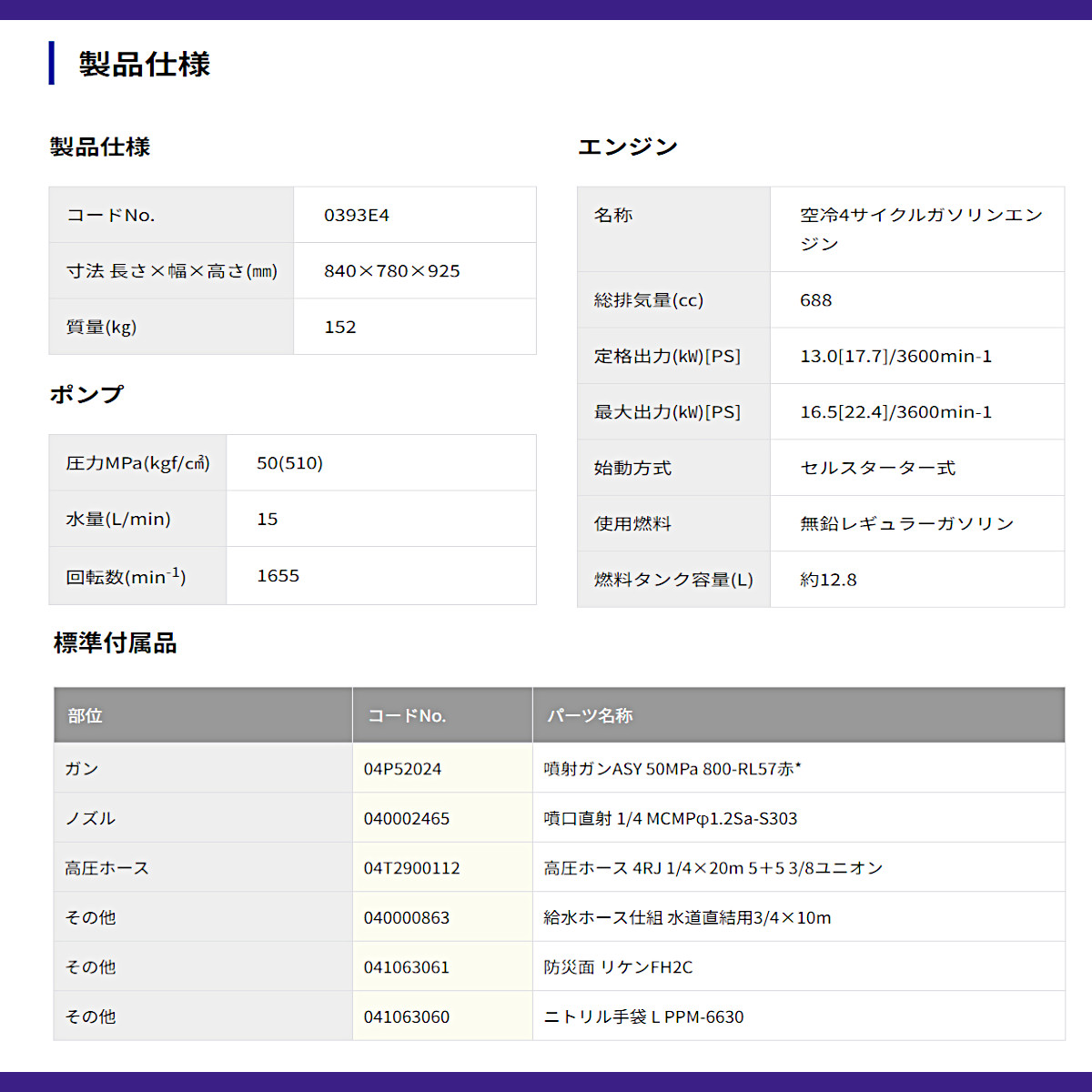Click the エンジン section heading
1092x1092 pixels.
(x=628, y=147)
